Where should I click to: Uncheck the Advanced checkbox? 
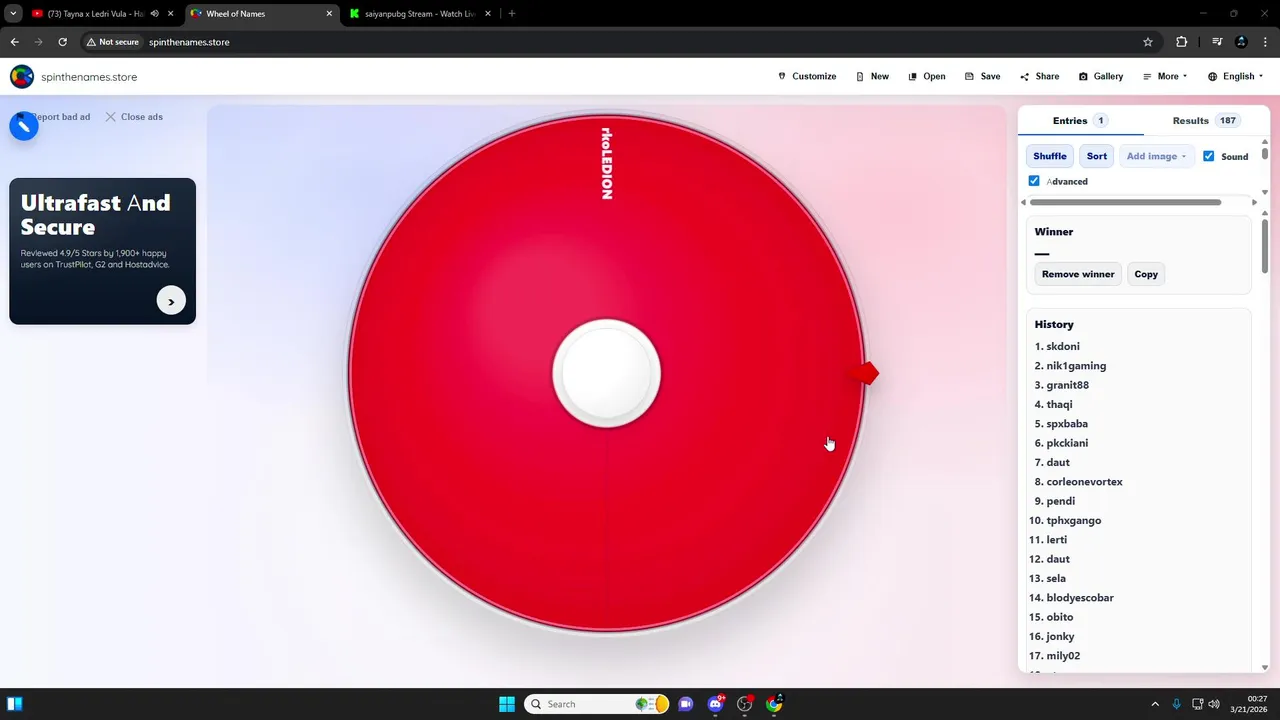[1034, 181]
